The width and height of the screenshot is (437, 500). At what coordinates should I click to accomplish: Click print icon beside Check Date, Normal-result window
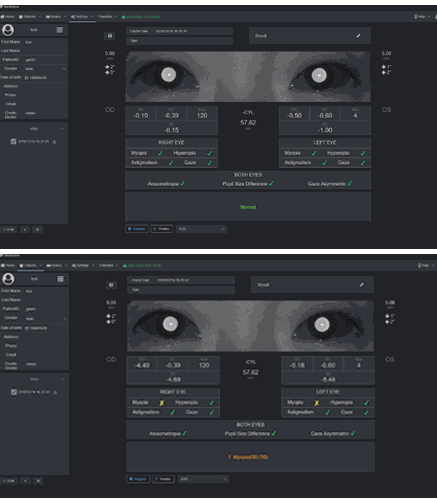[x=110, y=36]
